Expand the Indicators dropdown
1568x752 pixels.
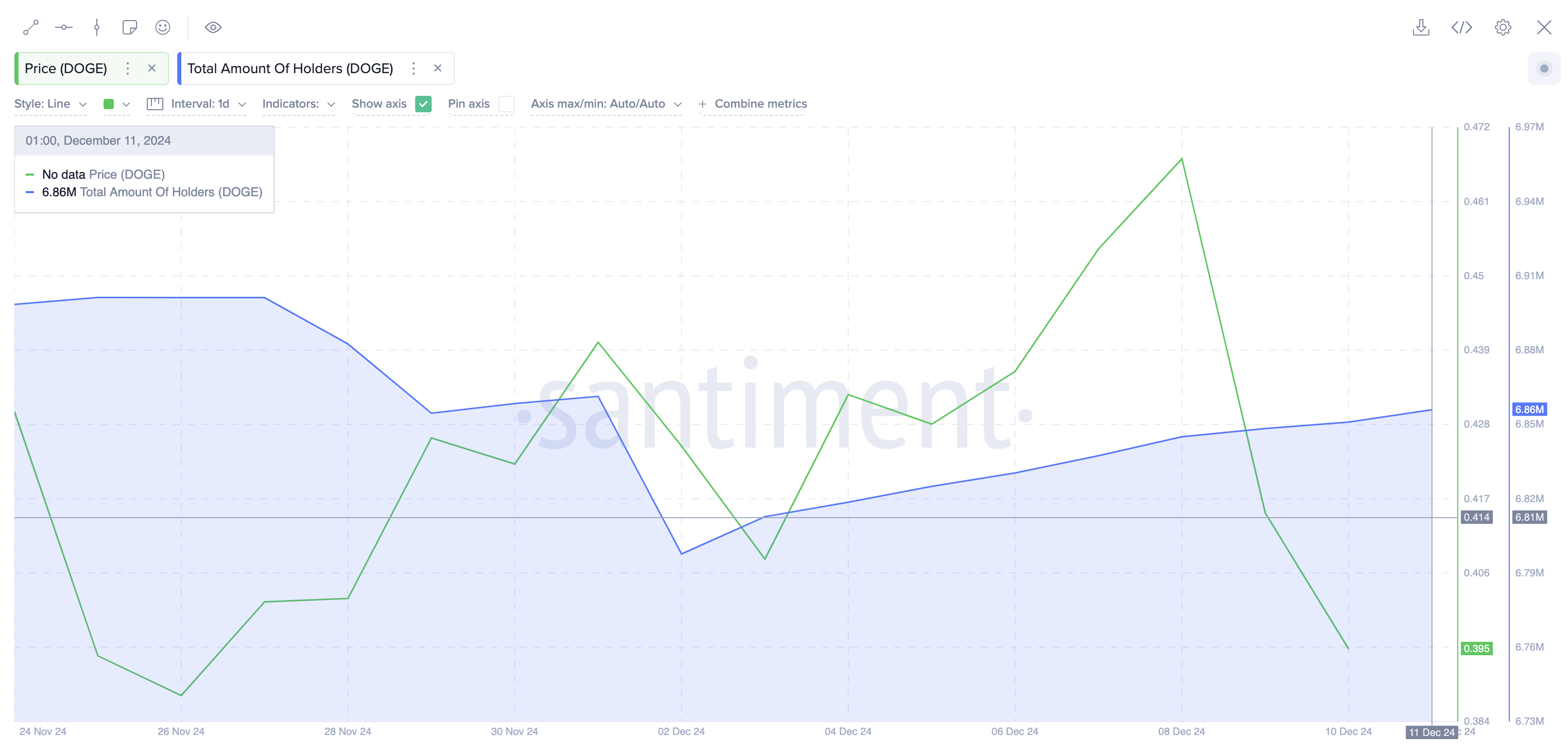tap(298, 104)
